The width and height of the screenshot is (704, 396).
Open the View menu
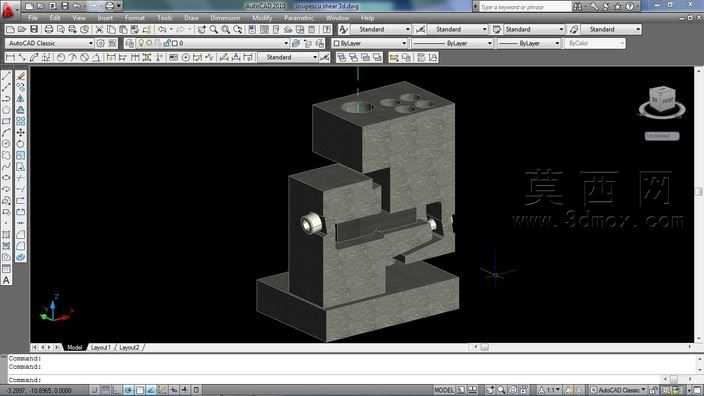click(79, 18)
